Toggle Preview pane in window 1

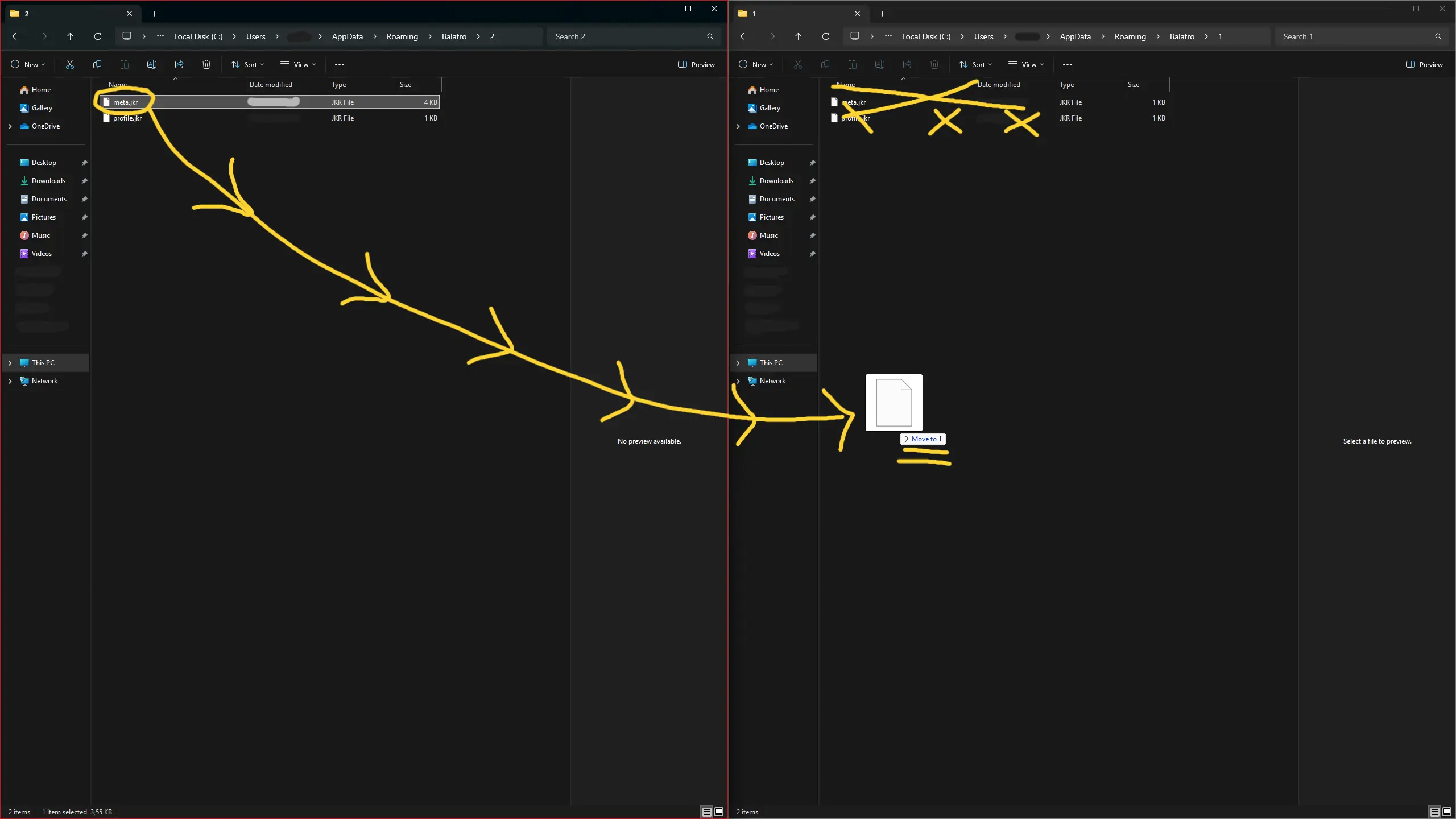(1424, 64)
